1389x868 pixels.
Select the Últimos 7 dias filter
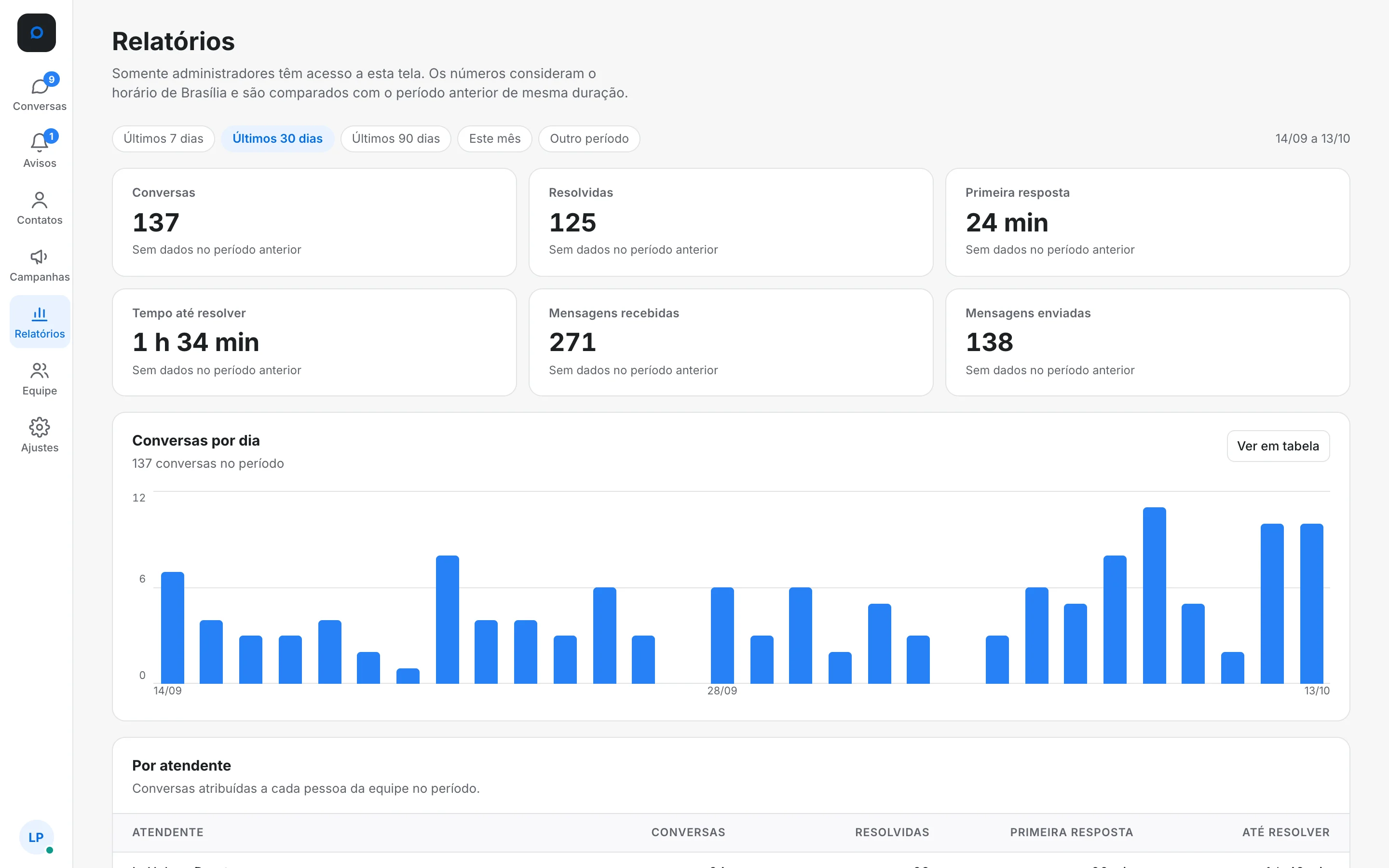(x=163, y=139)
